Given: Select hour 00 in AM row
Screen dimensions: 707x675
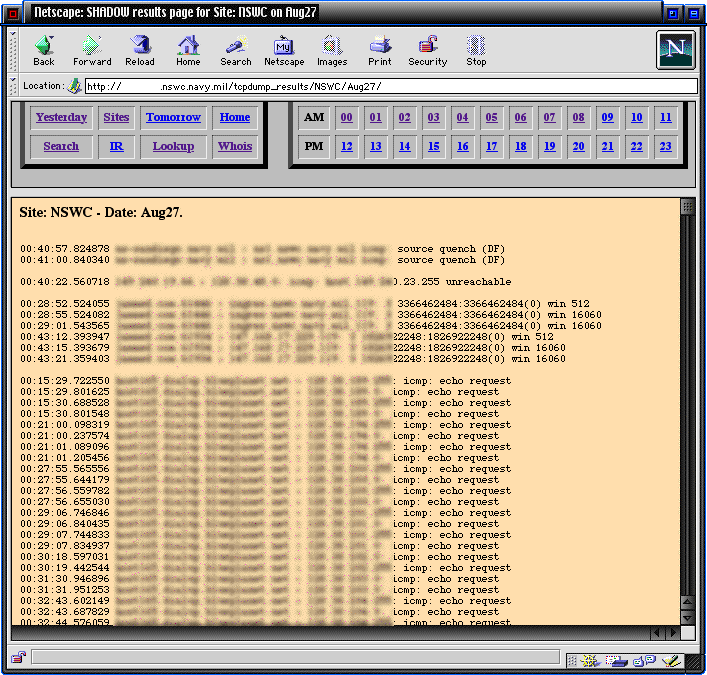Looking at the screenshot, I should (346, 117).
